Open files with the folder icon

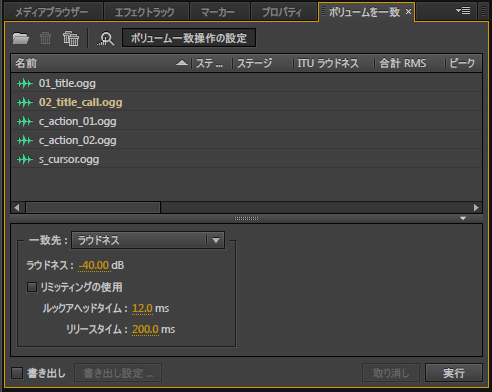pyautogui.click(x=21, y=38)
